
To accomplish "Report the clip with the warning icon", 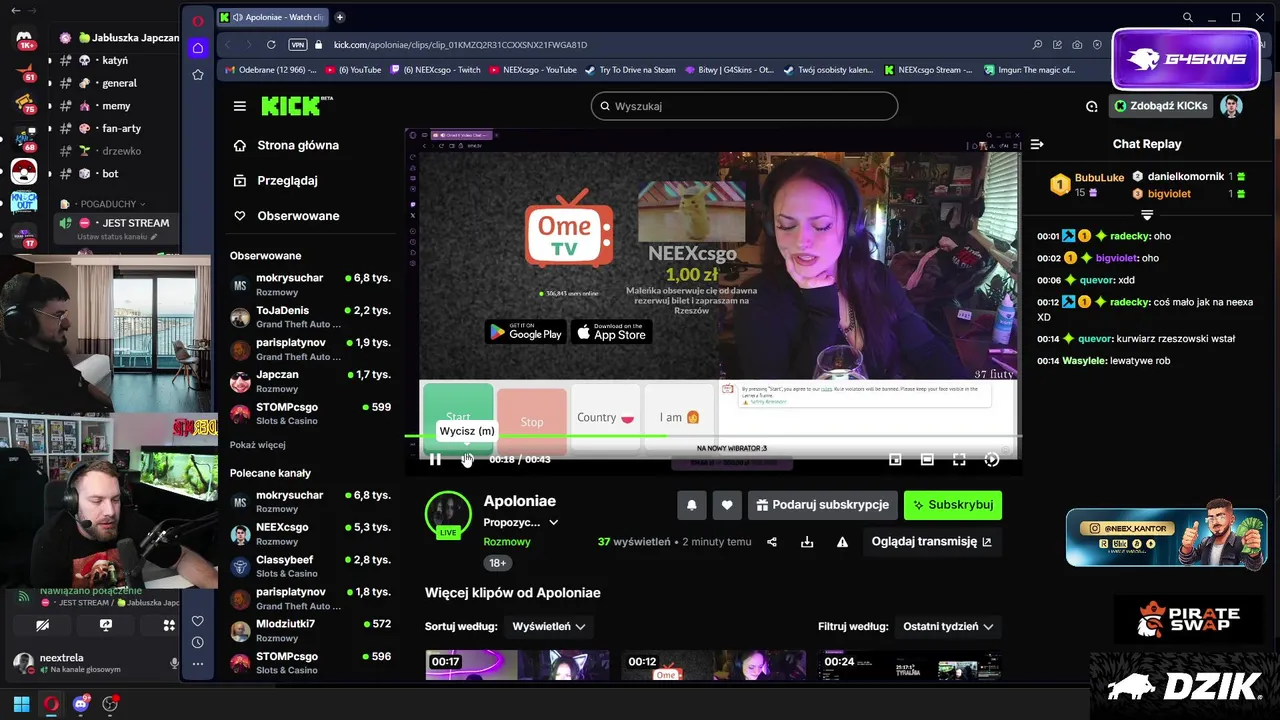I will [842, 542].
